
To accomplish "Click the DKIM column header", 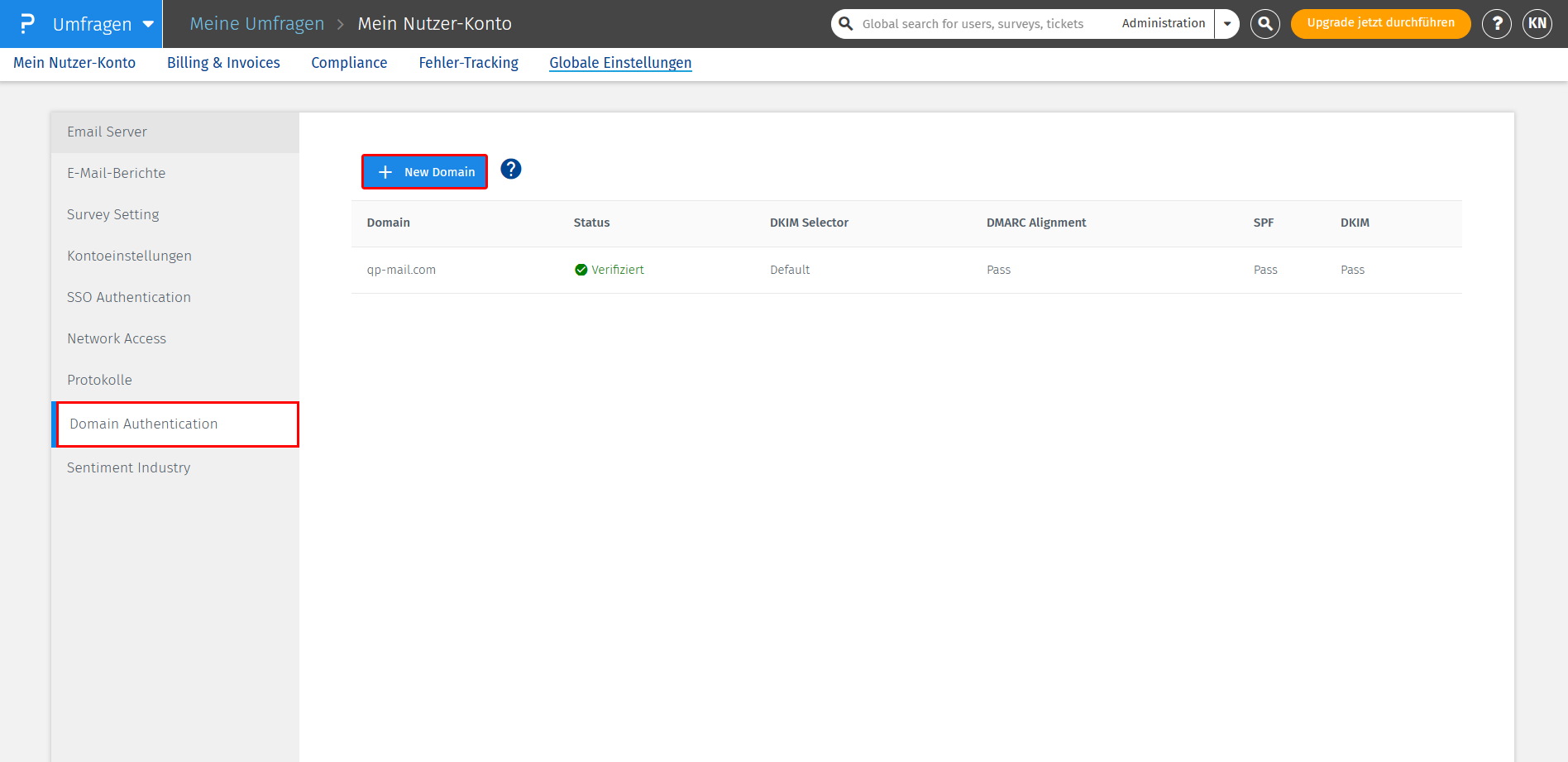I will (1355, 223).
